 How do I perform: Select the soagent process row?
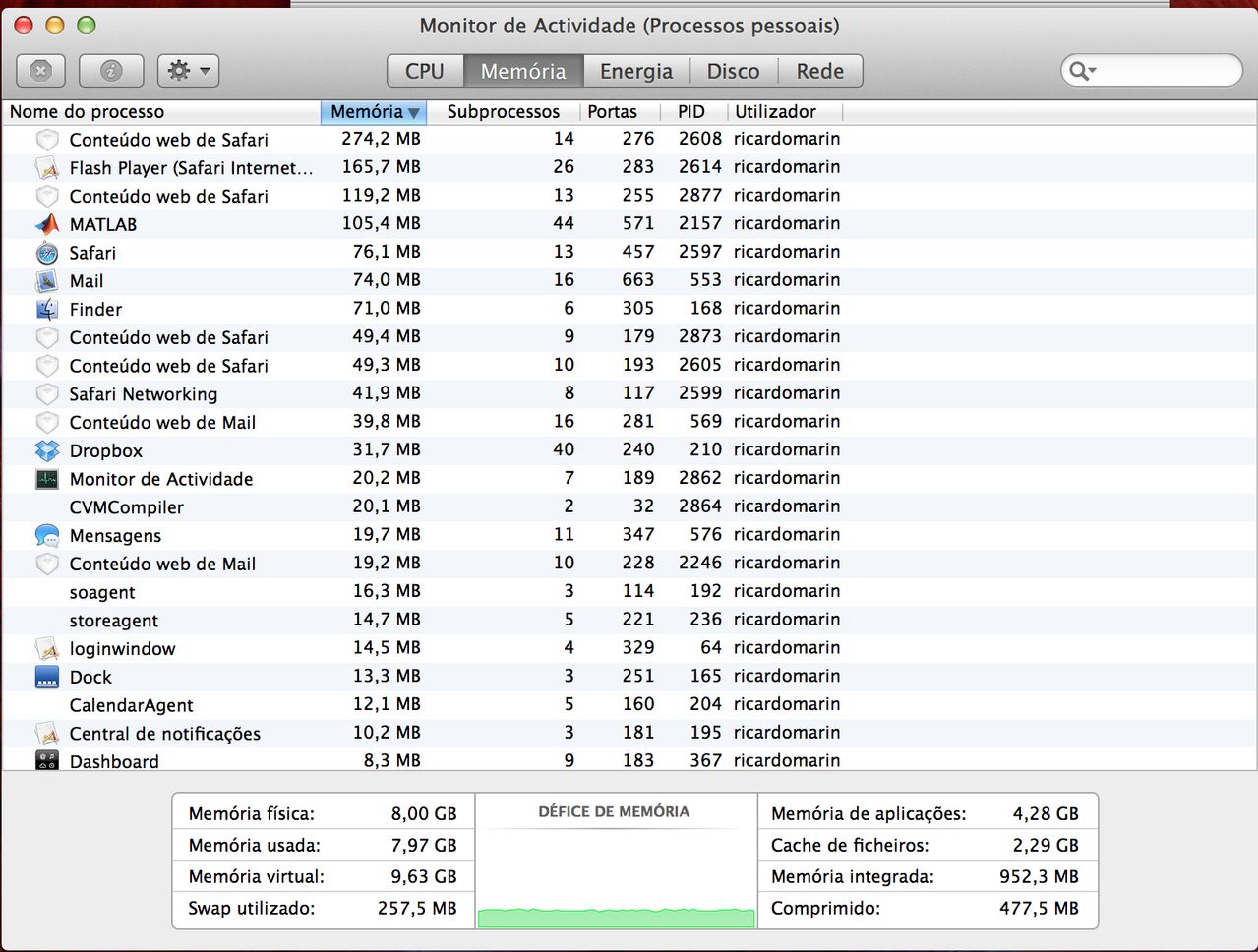point(629,592)
